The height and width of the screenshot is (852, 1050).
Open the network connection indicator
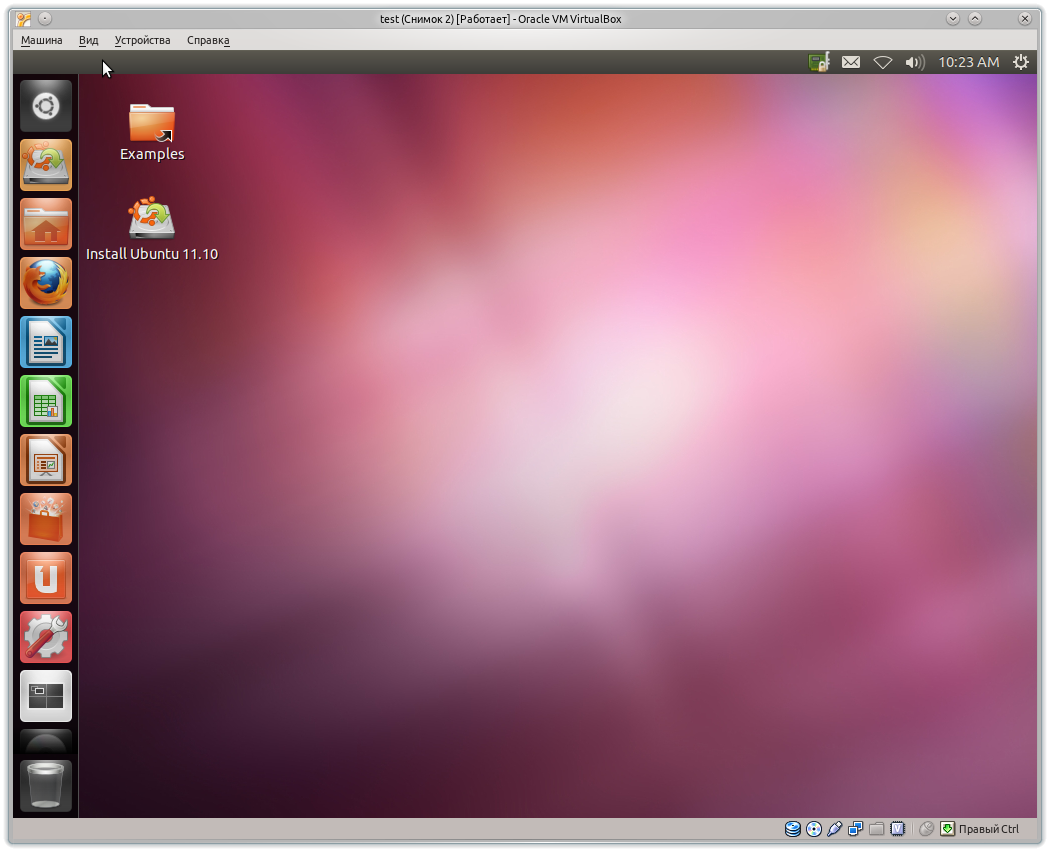tap(883, 62)
